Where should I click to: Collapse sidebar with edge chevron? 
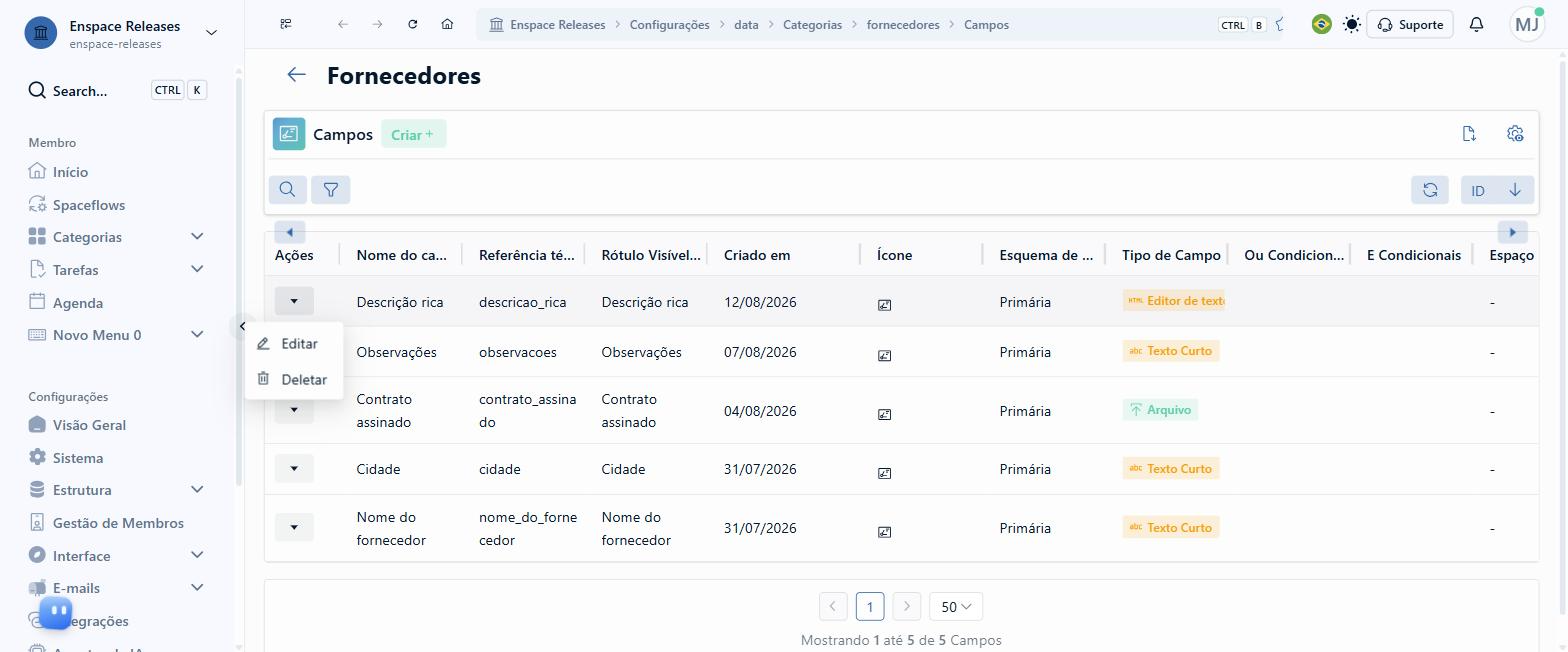242,326
